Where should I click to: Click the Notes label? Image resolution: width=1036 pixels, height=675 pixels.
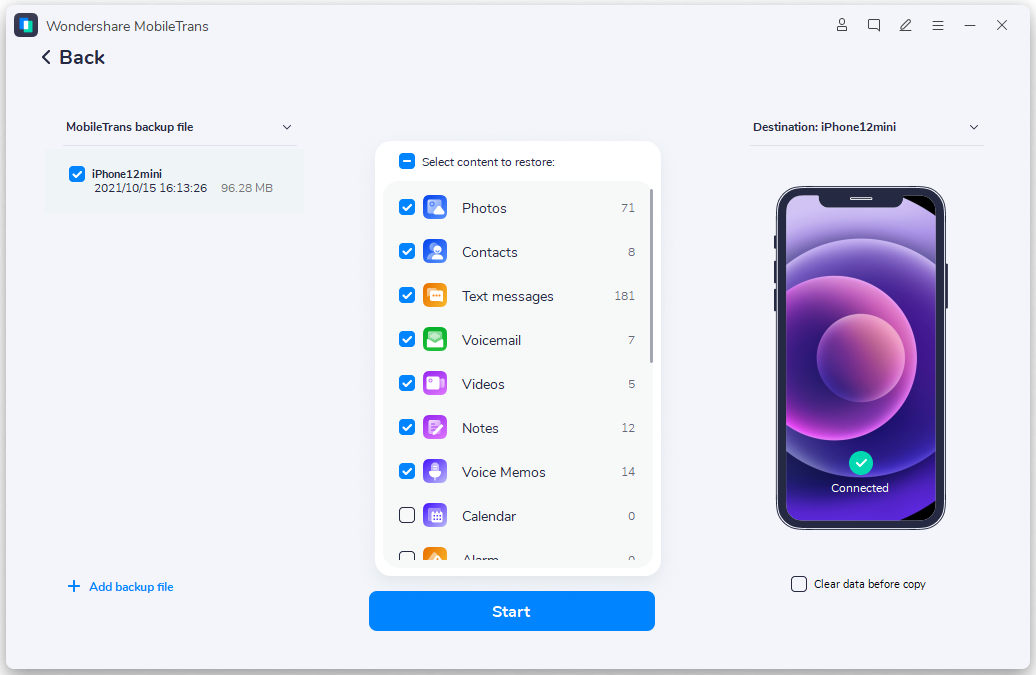[x=480, y=428]
